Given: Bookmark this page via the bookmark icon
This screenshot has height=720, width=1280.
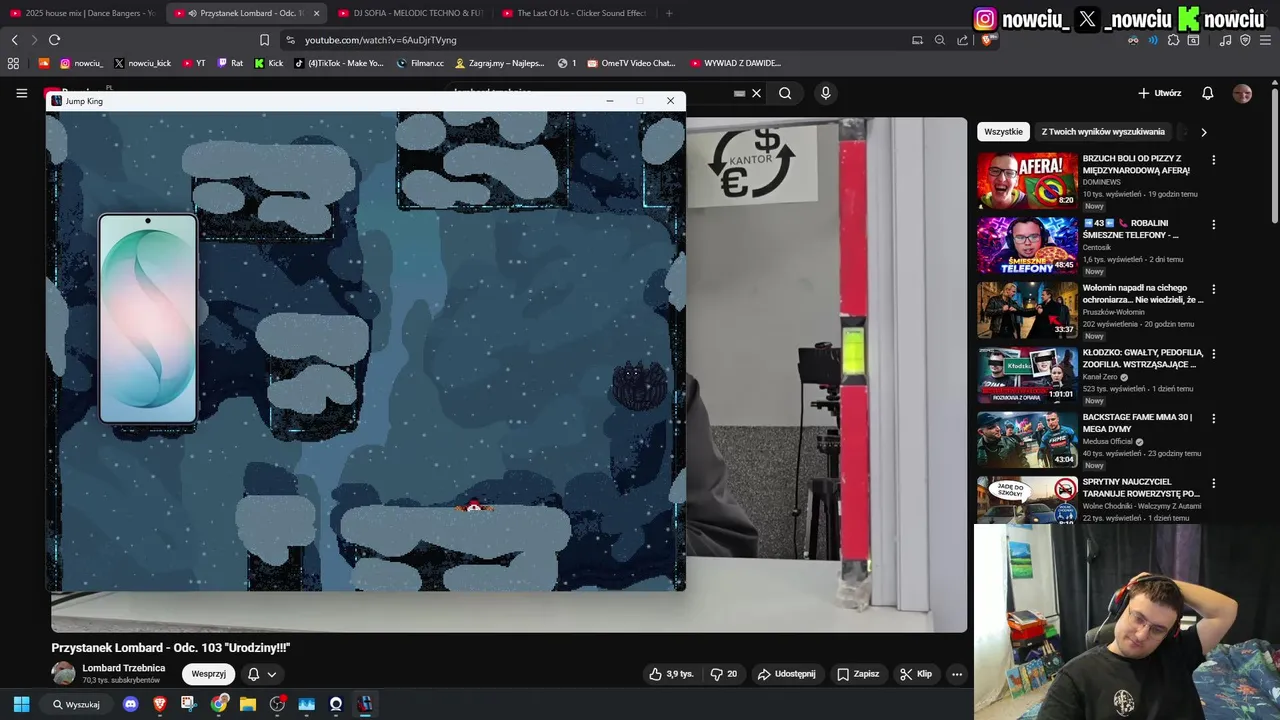Looking at the screenshot, I should (264, 40).
